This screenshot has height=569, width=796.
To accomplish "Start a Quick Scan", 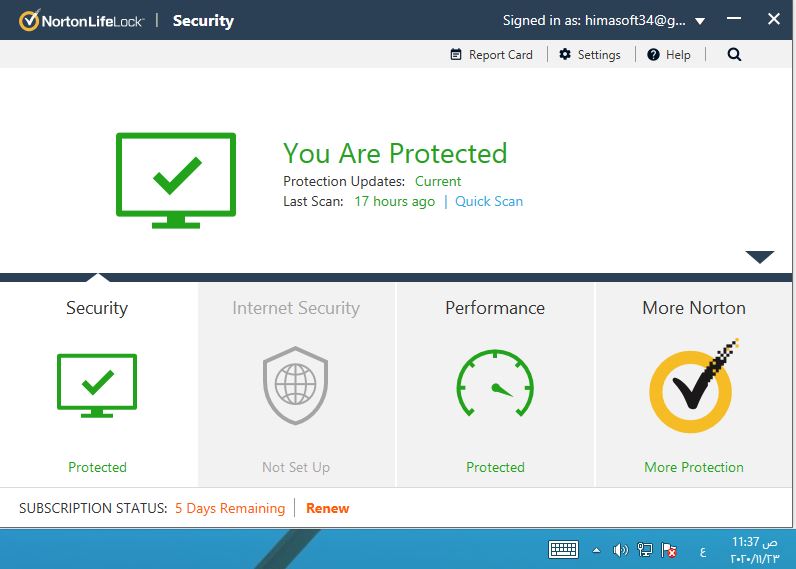I will [x=489, y=202].
